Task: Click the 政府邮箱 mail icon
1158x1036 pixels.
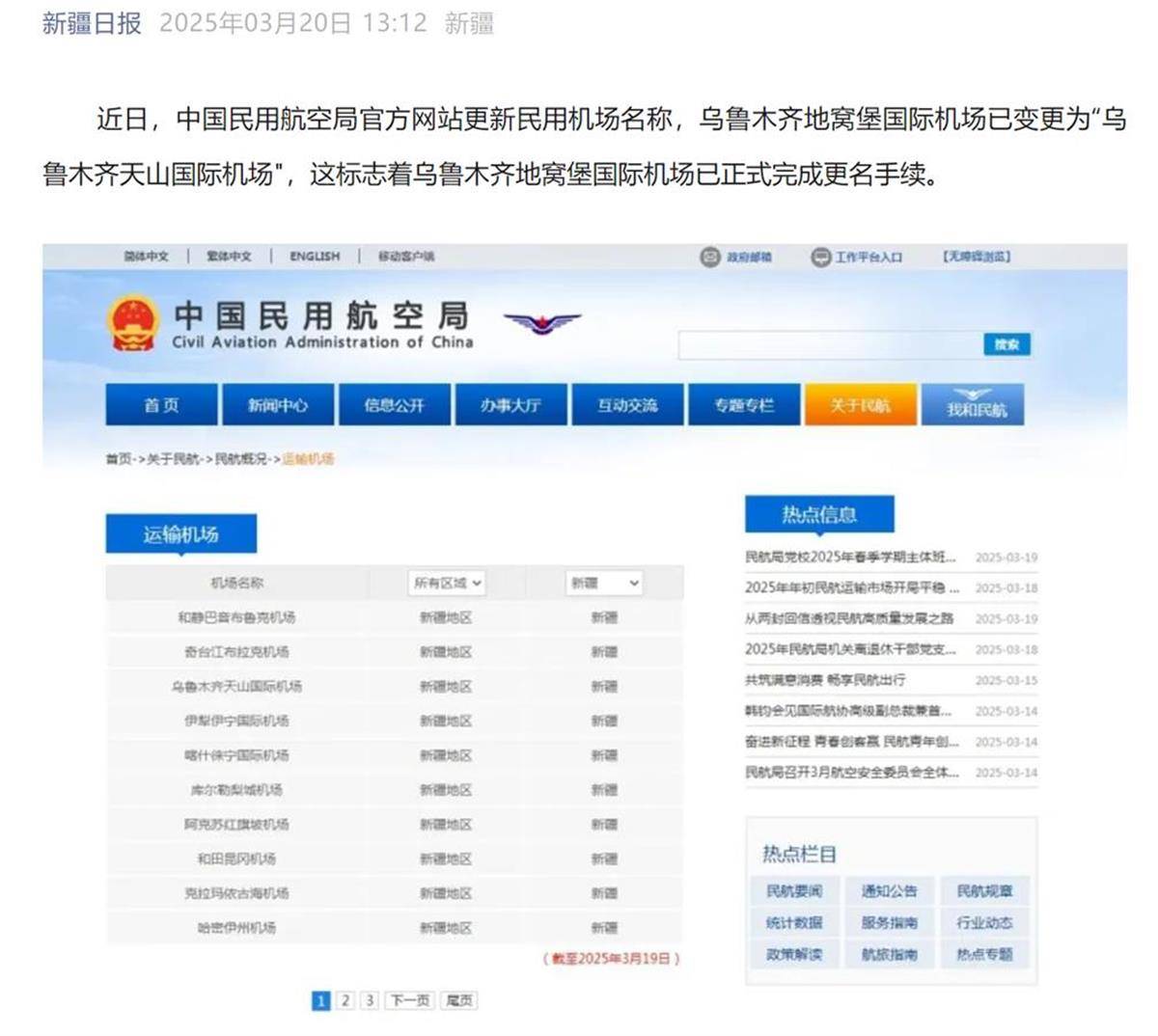Action: [710, 257]
